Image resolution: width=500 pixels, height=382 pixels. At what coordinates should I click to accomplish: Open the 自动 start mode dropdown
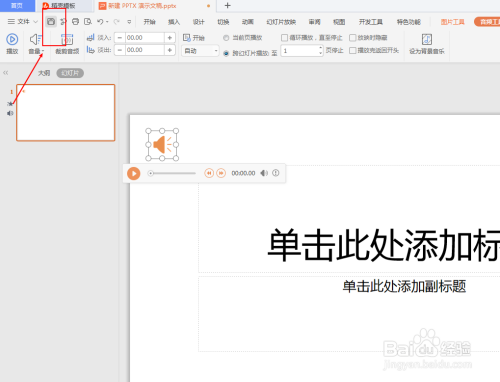200,51
